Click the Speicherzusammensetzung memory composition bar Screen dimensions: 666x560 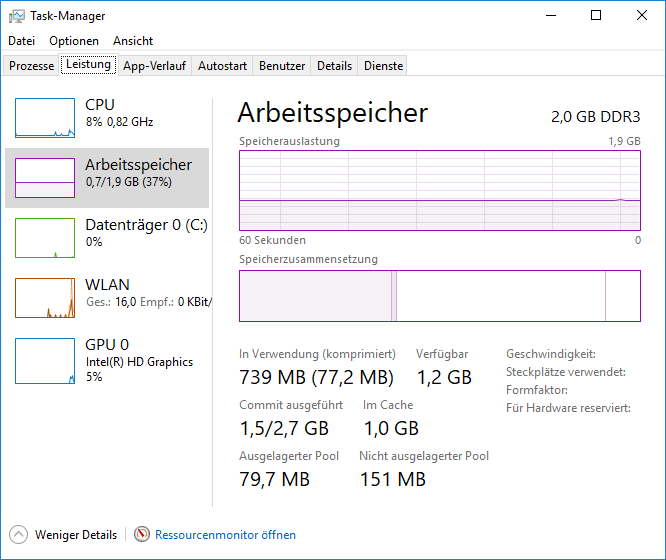[440, 296]
